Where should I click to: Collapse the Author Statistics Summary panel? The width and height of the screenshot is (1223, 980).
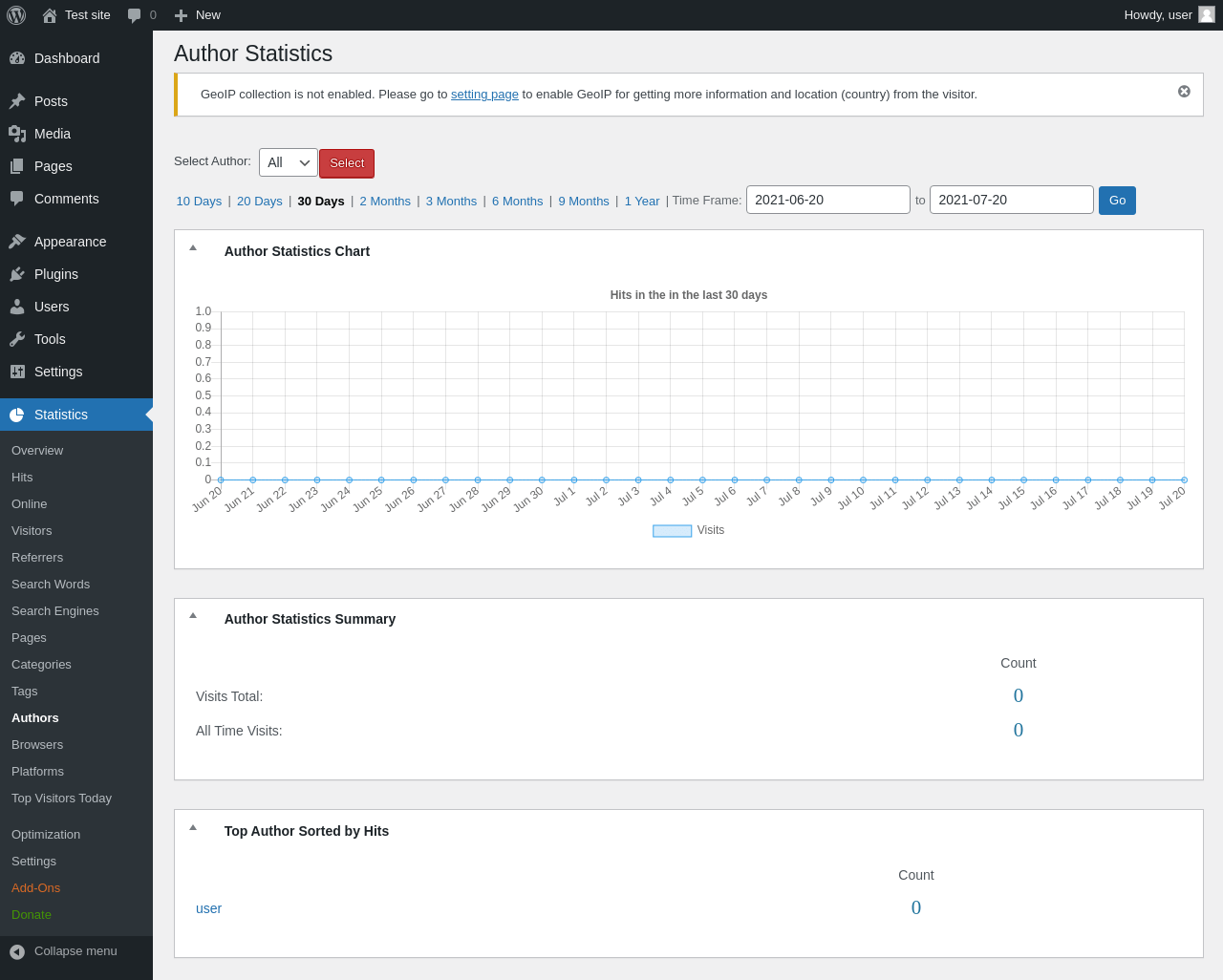tap(193, 616)
